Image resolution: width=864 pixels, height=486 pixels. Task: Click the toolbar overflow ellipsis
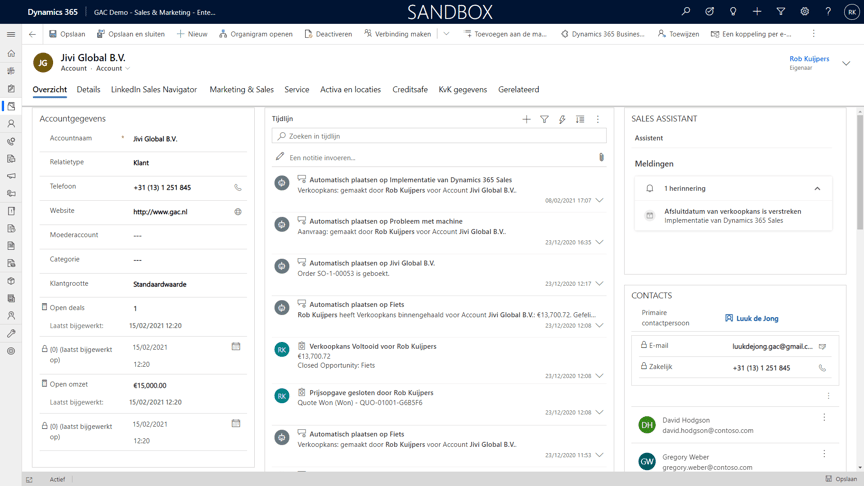[813, 34]
